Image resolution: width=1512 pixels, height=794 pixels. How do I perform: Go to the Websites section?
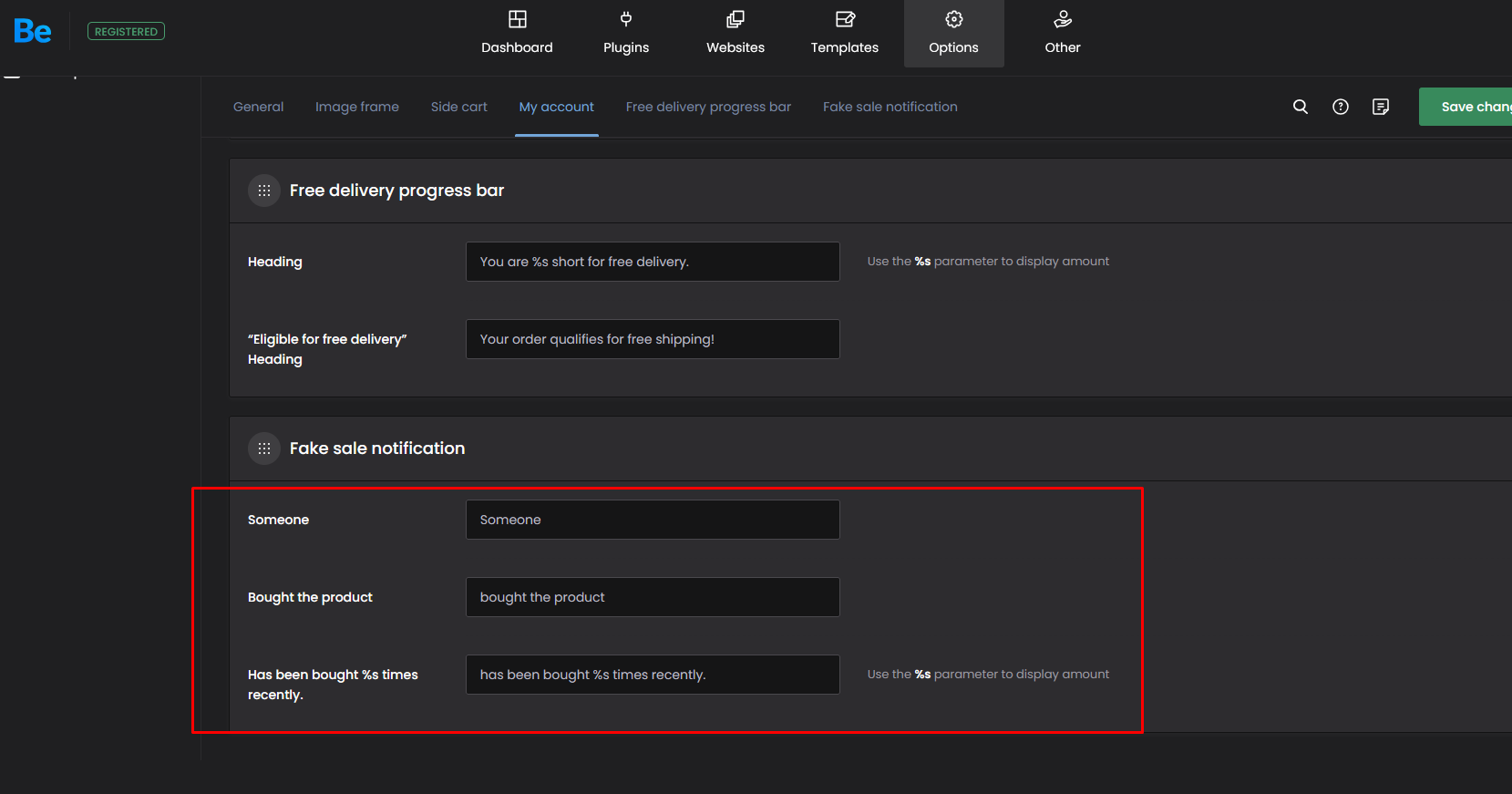[735, 33]
